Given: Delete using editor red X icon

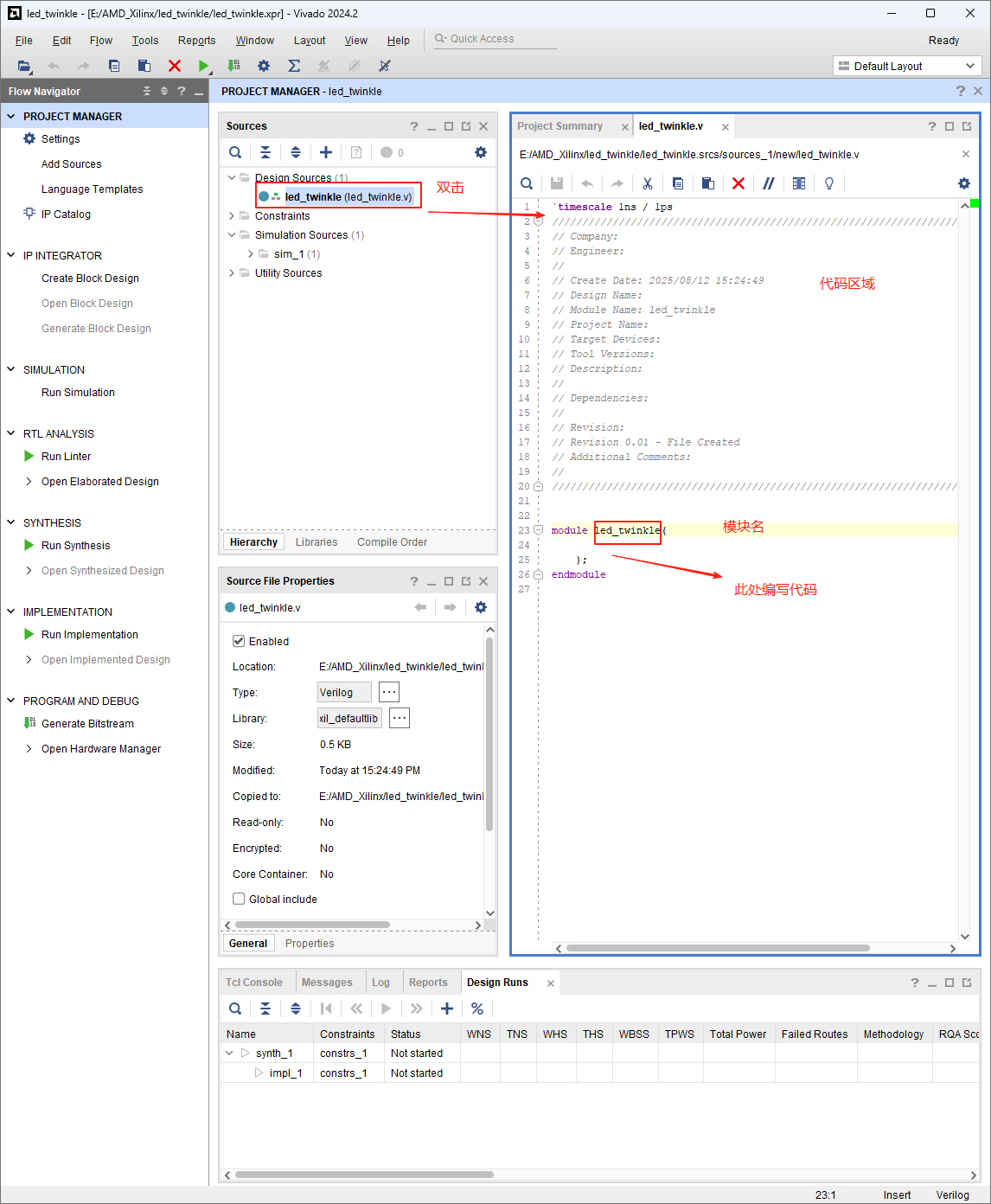Looking at the screenshot, I should click(x=738, y=183).
